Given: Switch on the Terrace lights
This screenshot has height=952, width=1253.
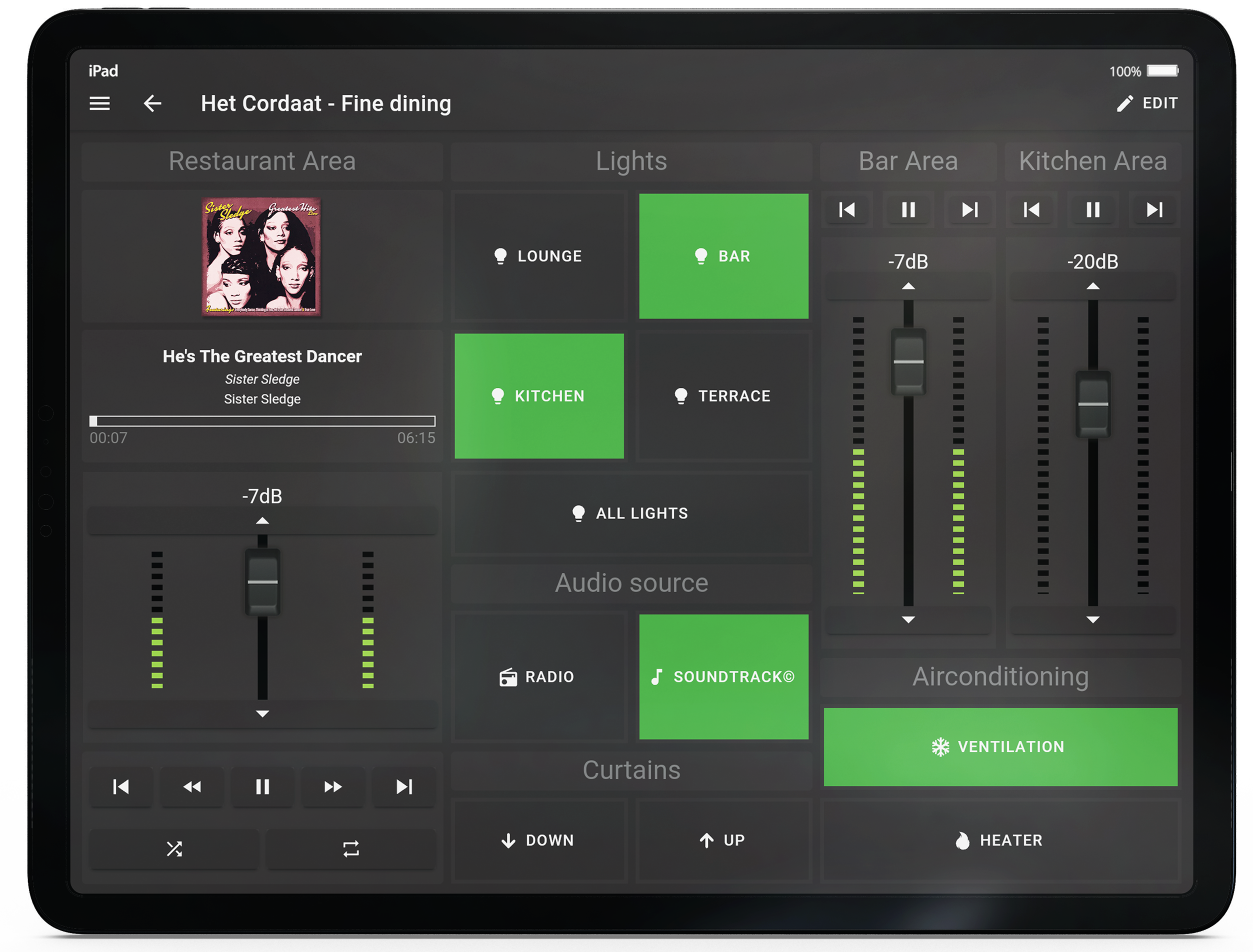Looking at the screenshot, I should [723, 396].
